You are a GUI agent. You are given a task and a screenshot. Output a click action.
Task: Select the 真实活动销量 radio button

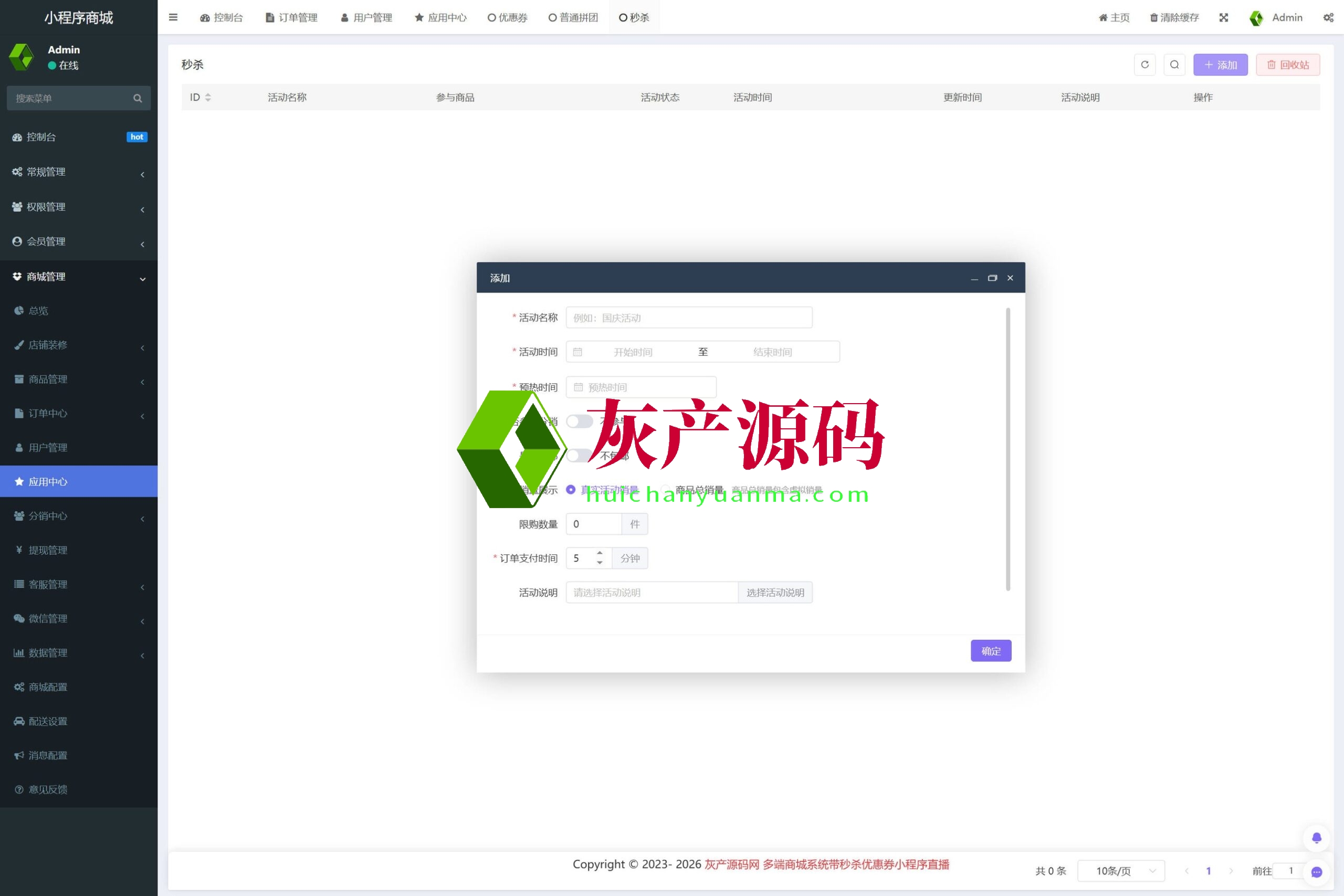coord(570,490)
